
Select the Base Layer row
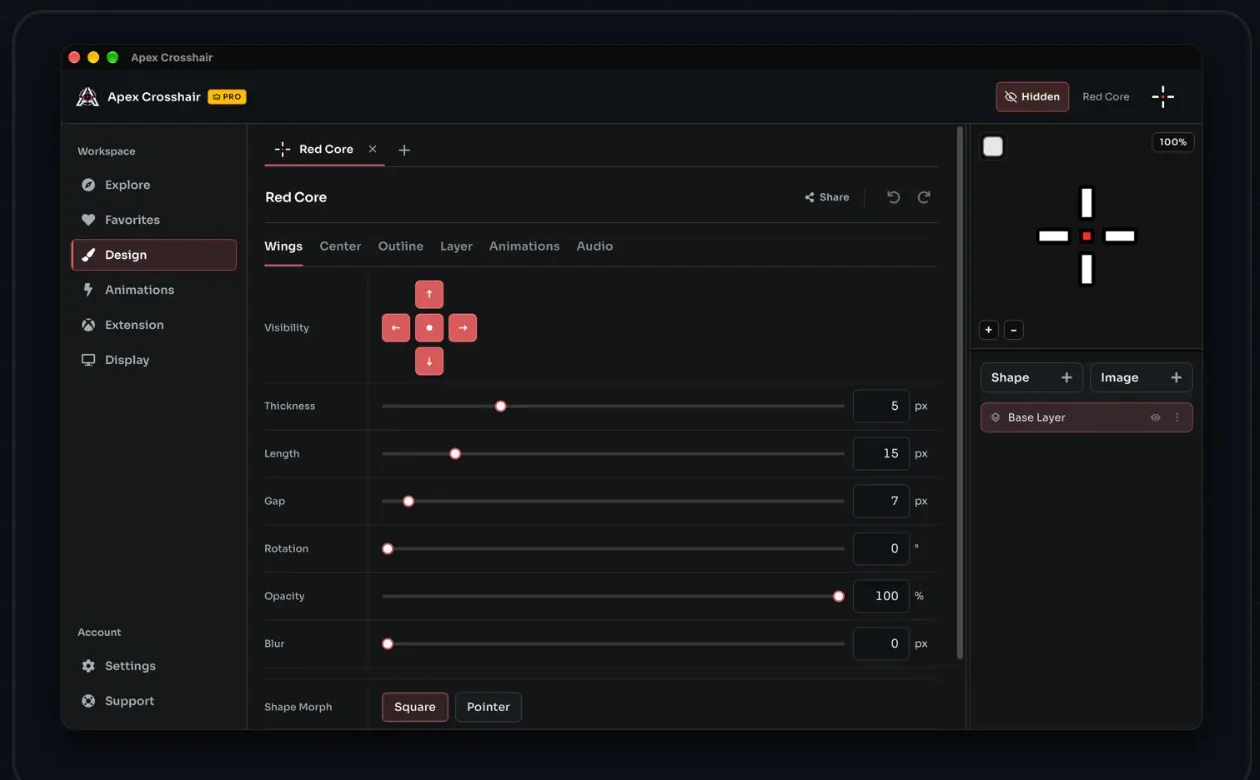pos(1086,418)
